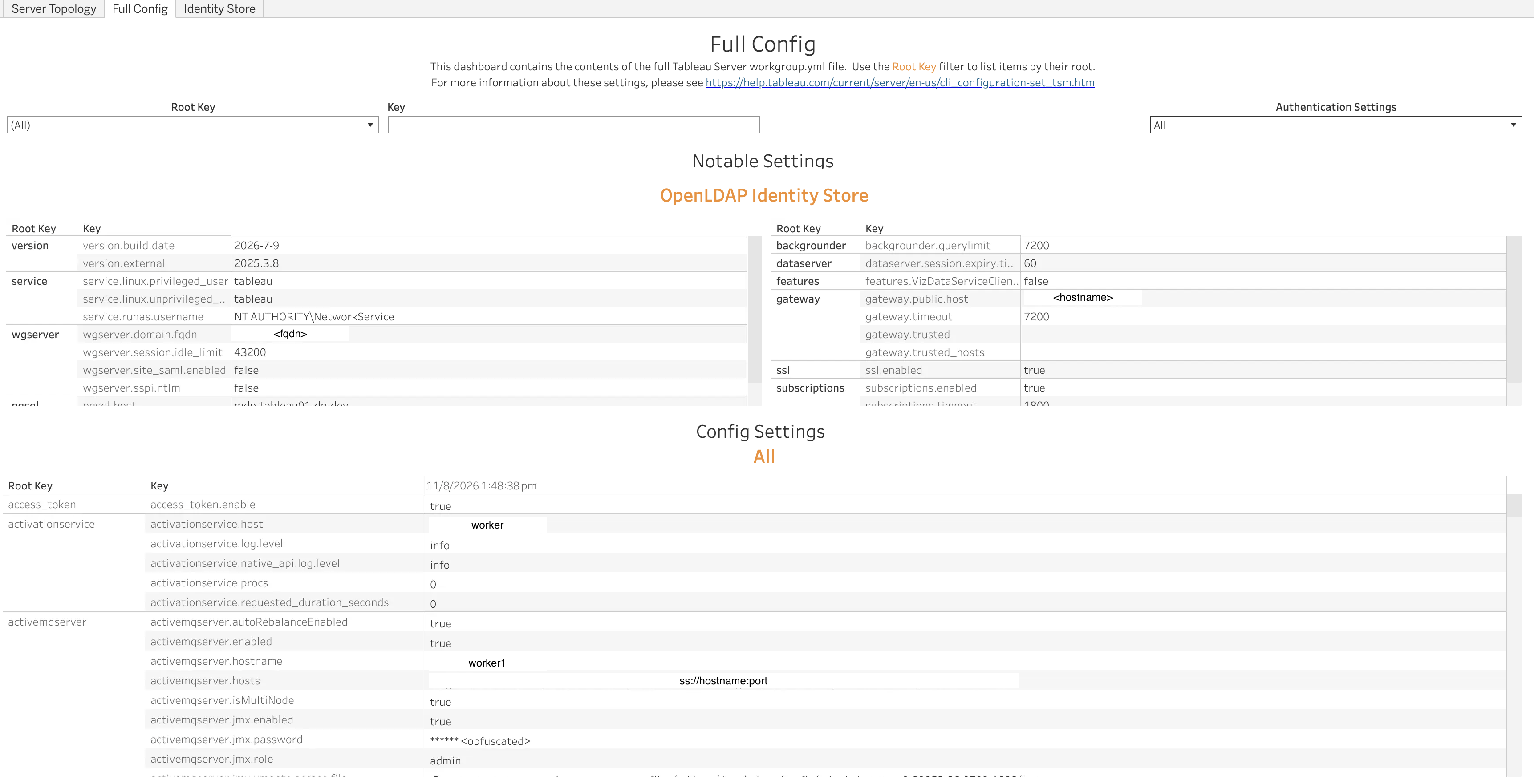Select the service.runas.username key
Screen dimensions: 1534x784
143,317
